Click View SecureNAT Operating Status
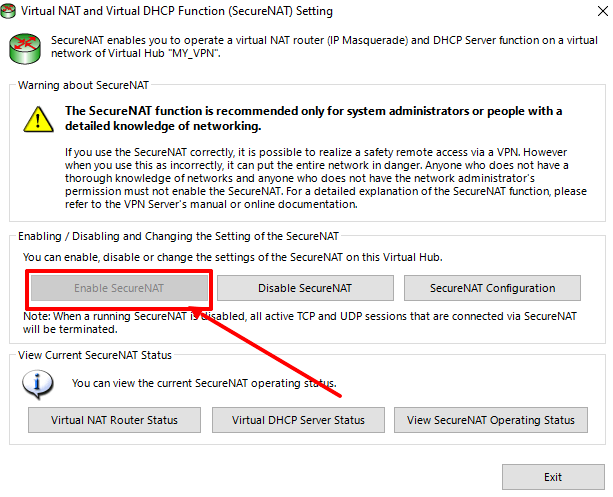The width and height of the screenshot is (613, 497). pyautogui.click(x=490, y=420)
